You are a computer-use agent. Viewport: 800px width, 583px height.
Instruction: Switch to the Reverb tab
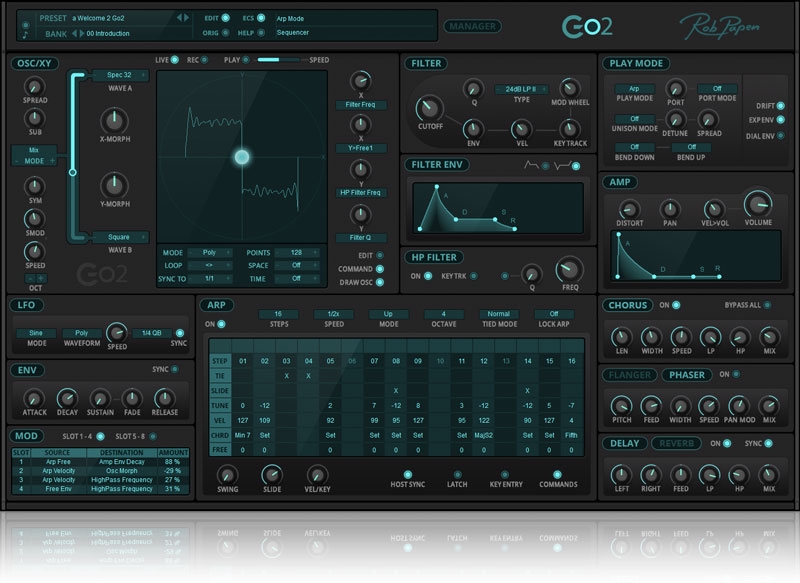pos(679,443)
